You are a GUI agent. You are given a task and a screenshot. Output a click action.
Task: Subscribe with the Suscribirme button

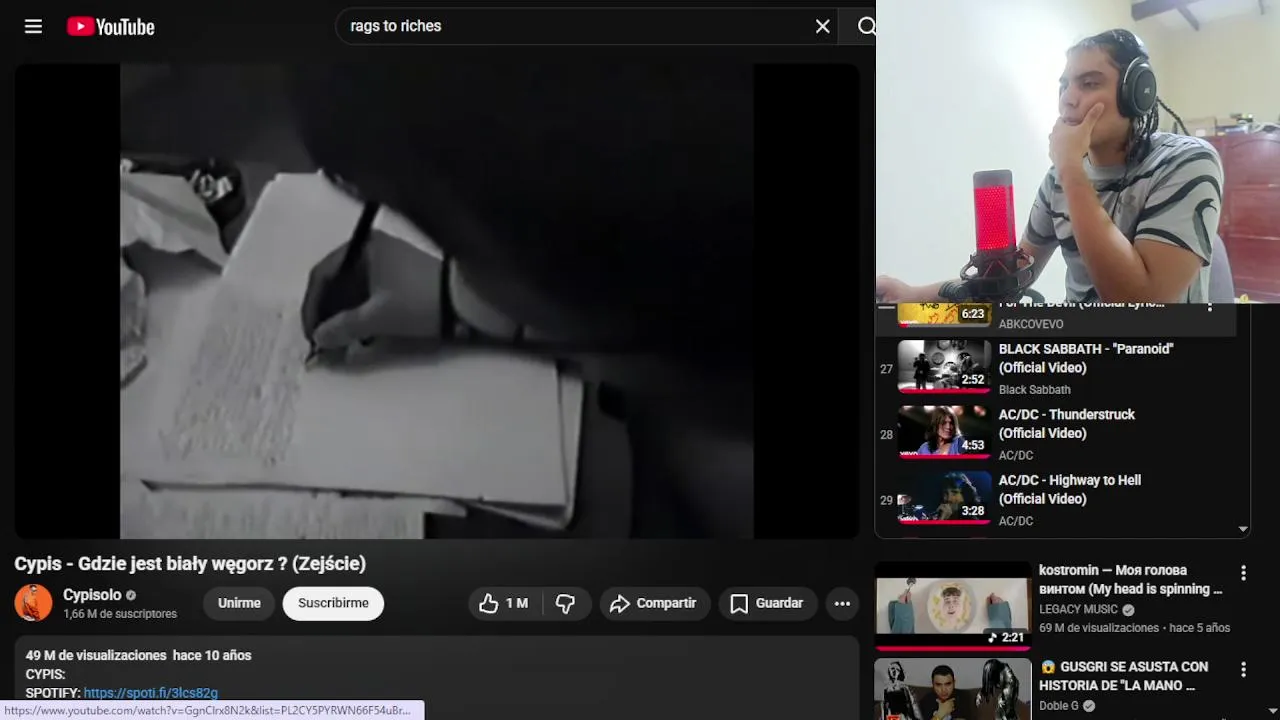[333, 603]
